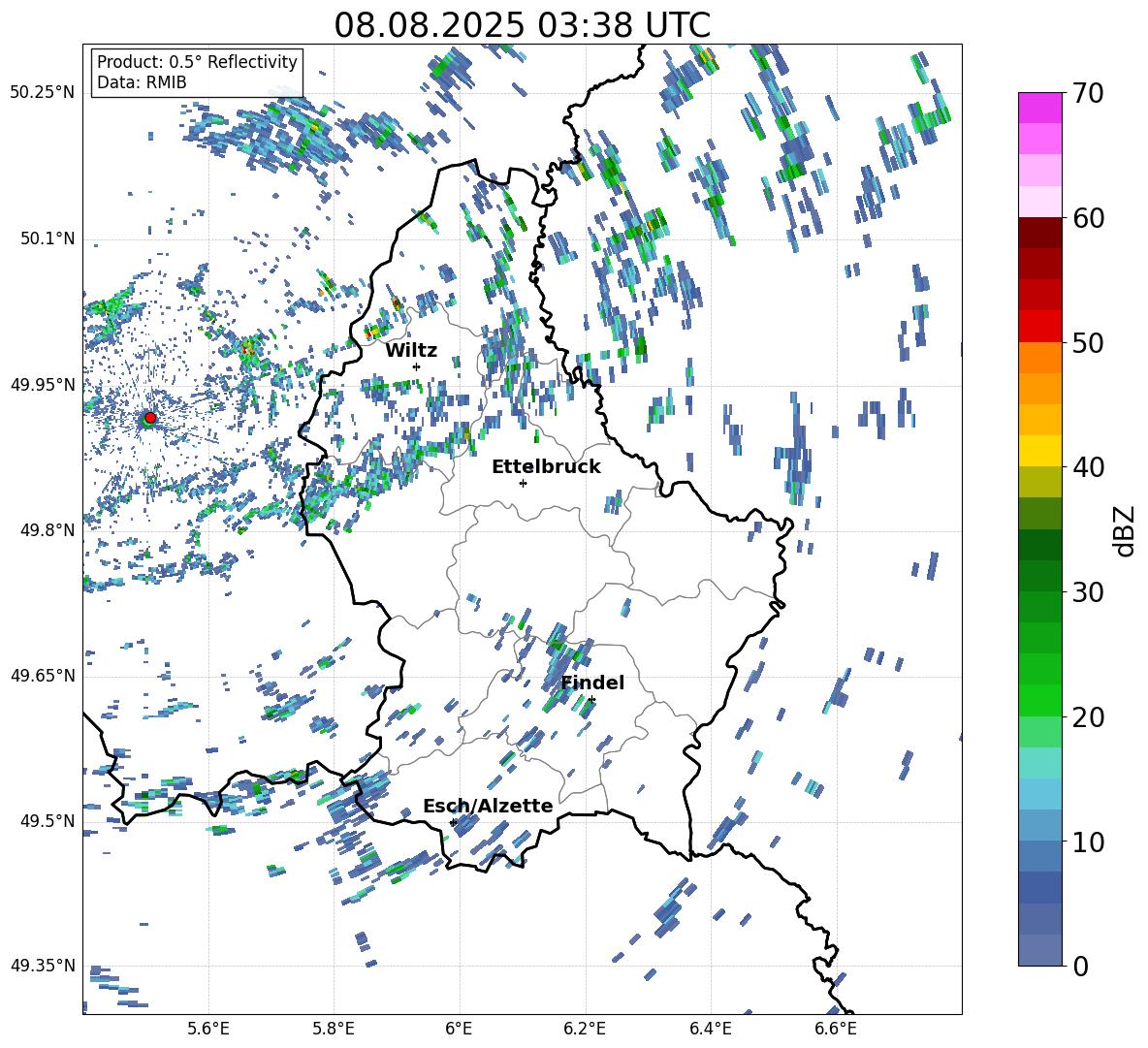
Task: Click the 6°E longitude tick label
Action: pos(459,1029)
